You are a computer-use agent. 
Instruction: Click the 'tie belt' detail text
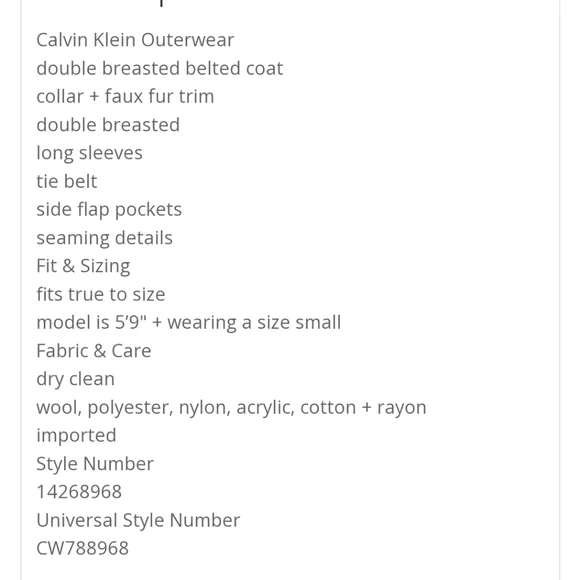click(67, 181)
